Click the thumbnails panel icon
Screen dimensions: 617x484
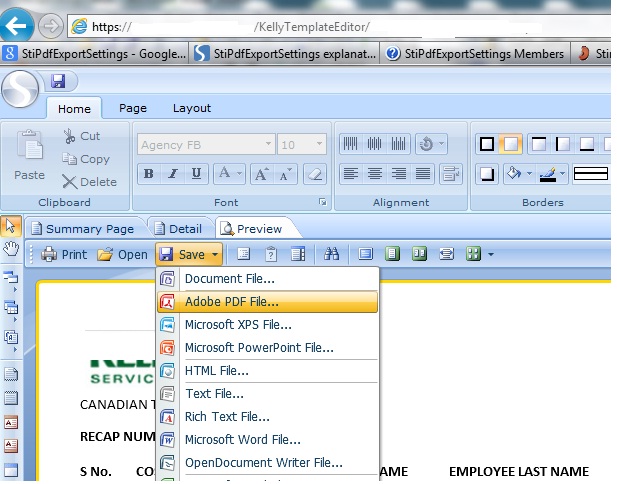(x=297, y=254)
